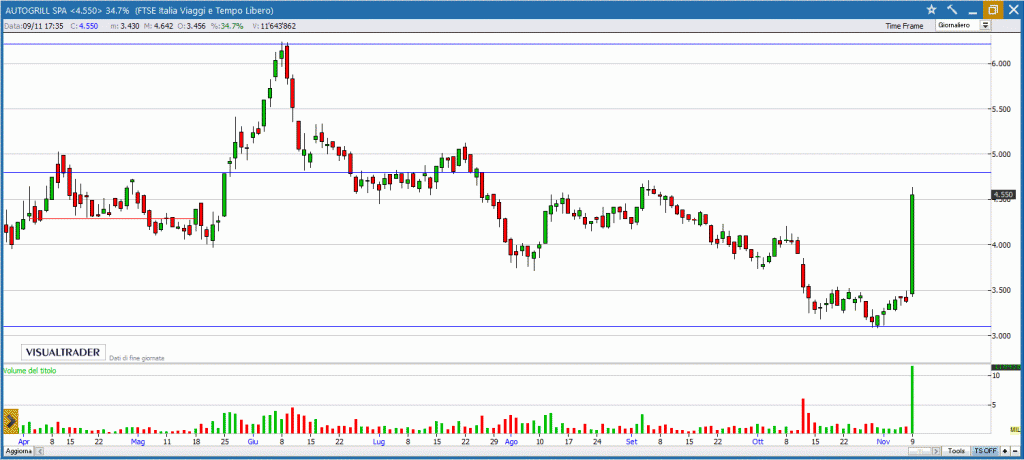1024x460 pixels.
Task: Click the Aggiorna button
Action: coord(18,452)
